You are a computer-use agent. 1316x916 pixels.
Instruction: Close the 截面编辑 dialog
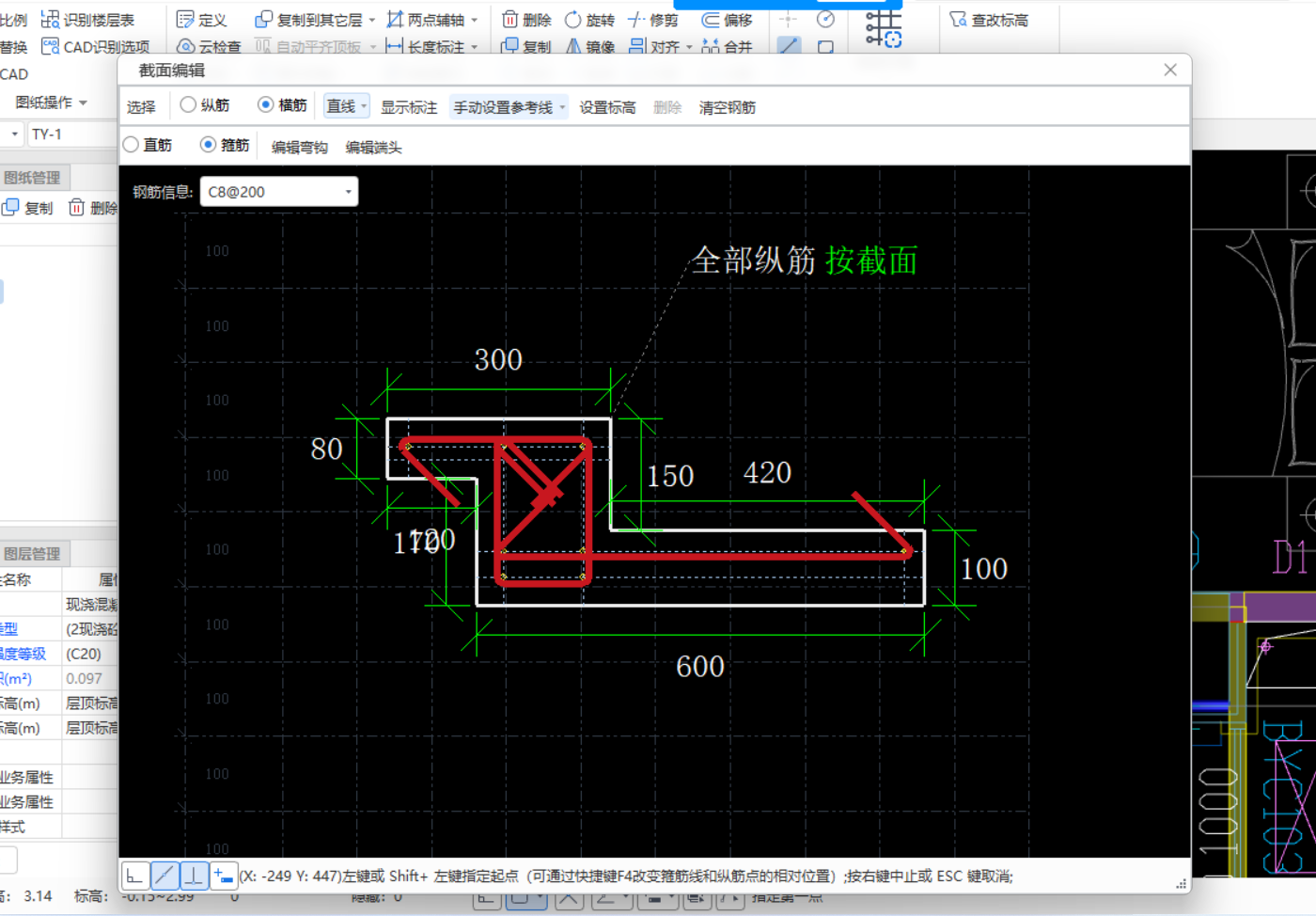pos(1170,70)
